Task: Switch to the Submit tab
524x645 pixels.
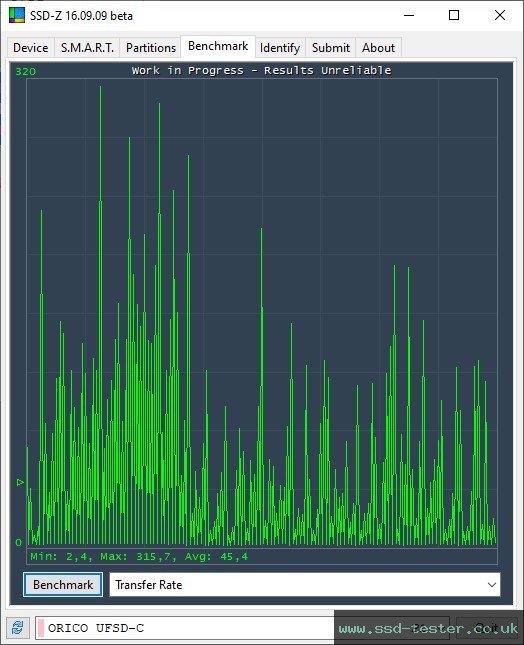Action: pos(331,48)
